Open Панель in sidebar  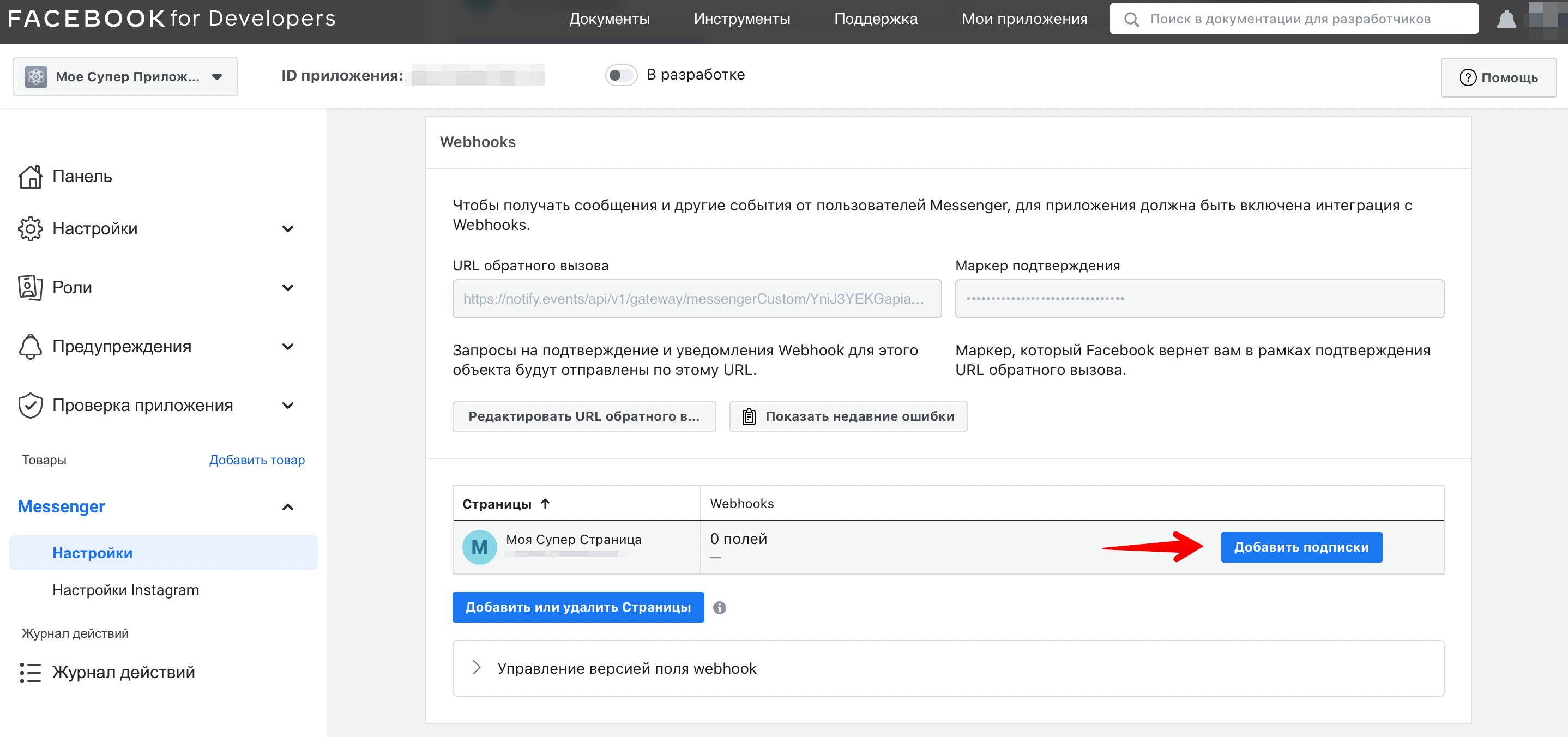tap(82, 177)
